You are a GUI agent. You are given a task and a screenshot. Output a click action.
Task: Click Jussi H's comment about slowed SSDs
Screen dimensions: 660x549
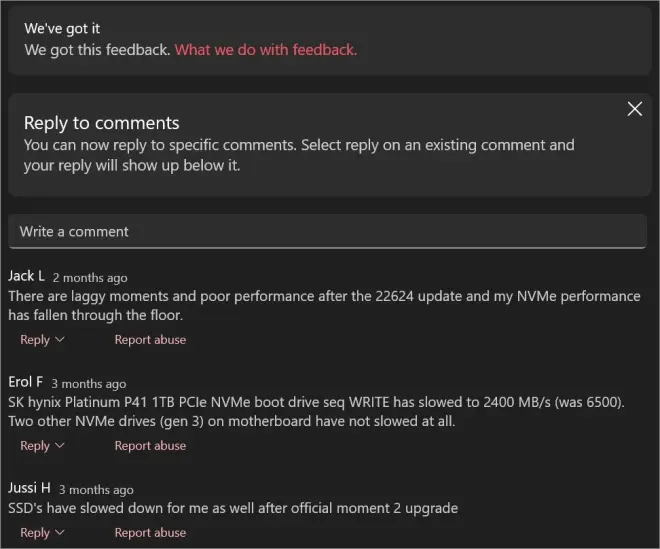point(232,508)
